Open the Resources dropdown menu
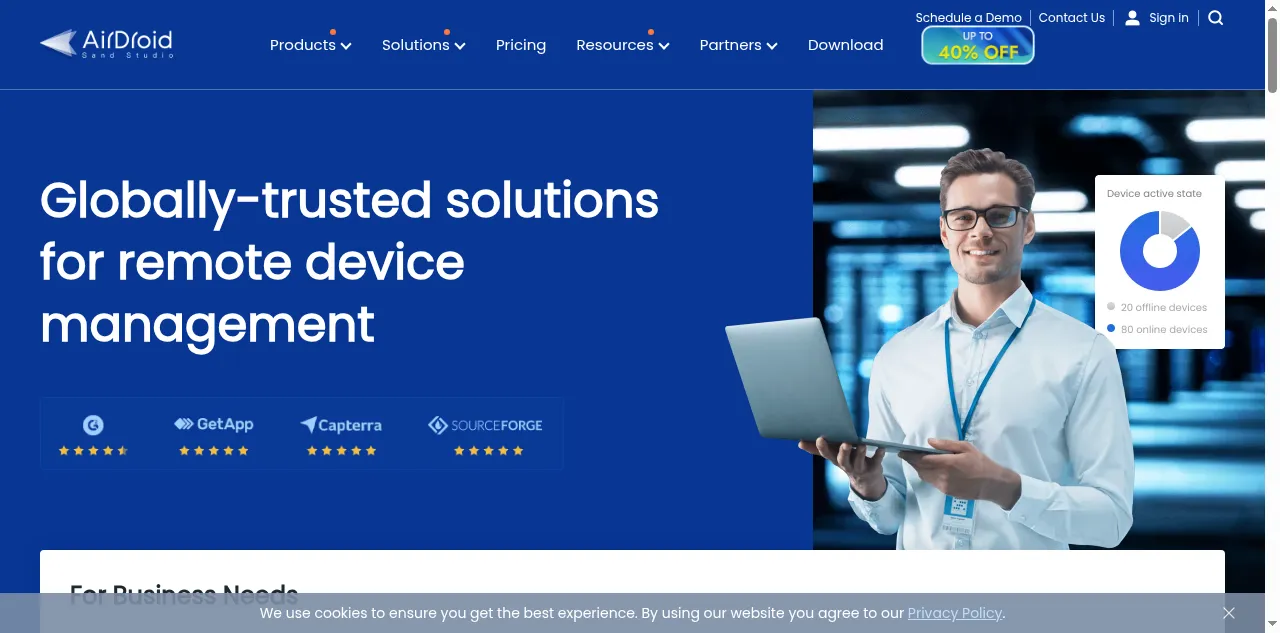1280x633 pixels. pyautogui.click(x=622, y=45)
